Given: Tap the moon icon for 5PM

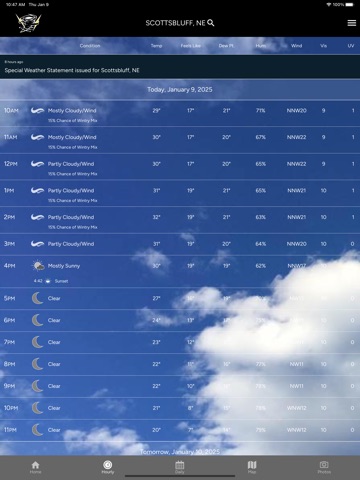Looking at the screenshot, I should click(x=37, y=298).
